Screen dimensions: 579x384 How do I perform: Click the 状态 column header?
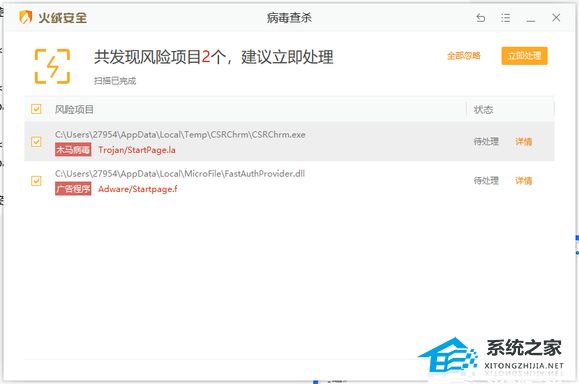483,109
